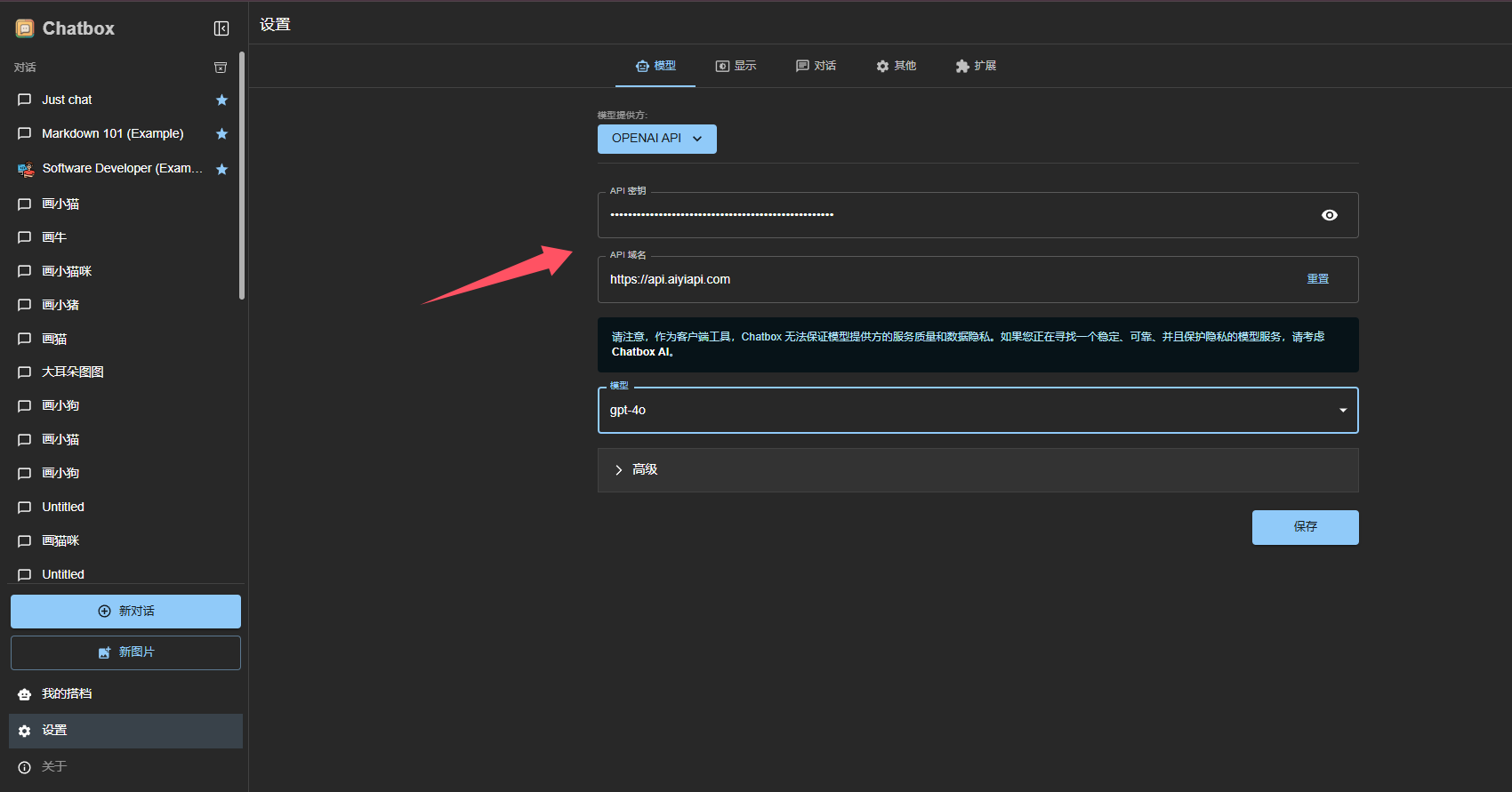Open the 画猫咪 conversation

[x=124, y=540]
